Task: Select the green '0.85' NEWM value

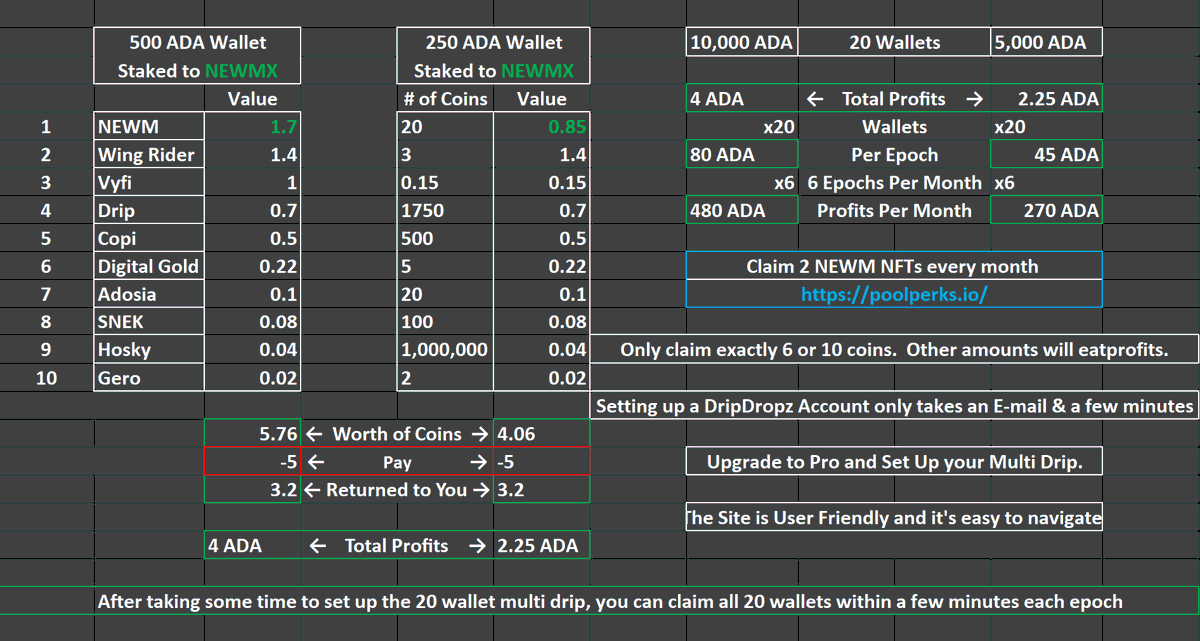Action: click(x=541, y=127)
